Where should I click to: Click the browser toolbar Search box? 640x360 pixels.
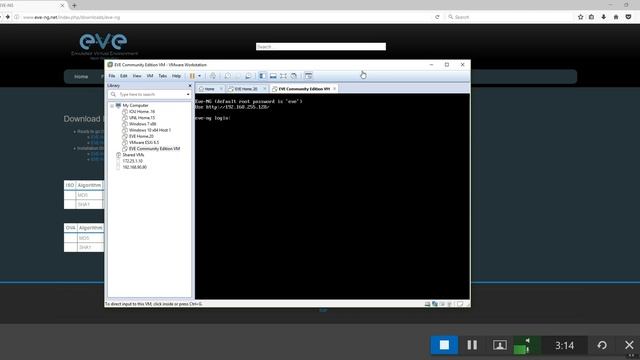[508, 17]
